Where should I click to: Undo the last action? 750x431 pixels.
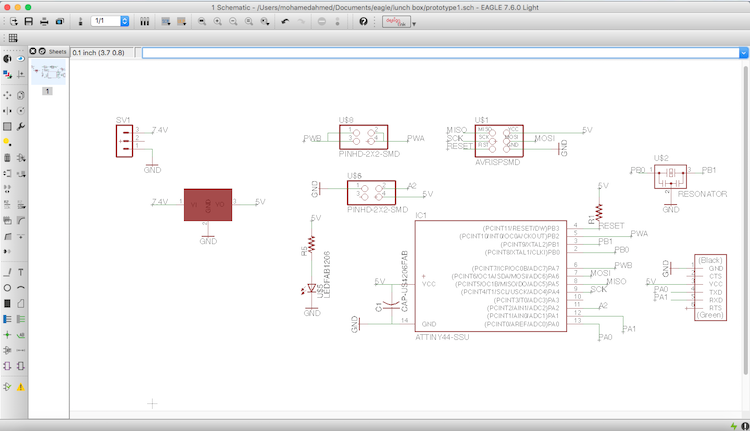tap(285, 22)
